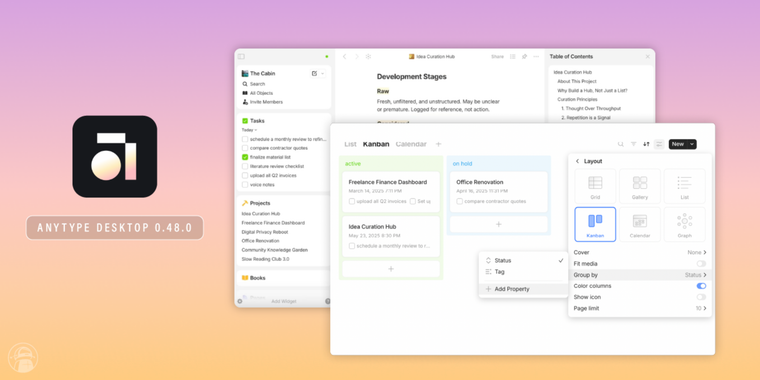This screenshot has height=380, width=760.
Task: Add a card to the on hold column
Action: (498, 224)
